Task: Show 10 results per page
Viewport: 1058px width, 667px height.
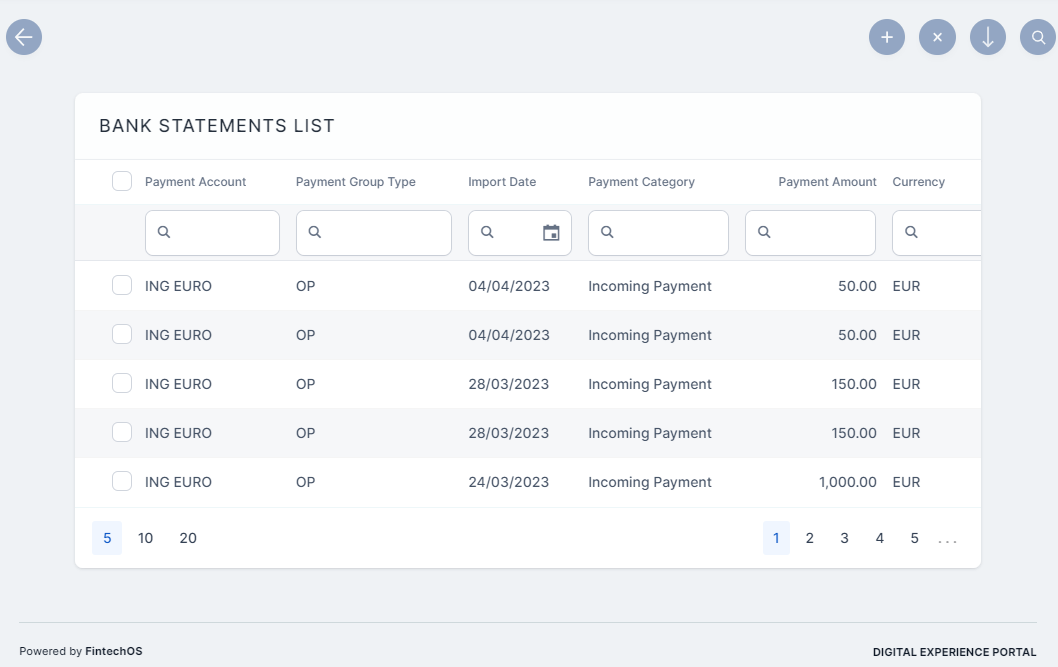Action: 145,538
